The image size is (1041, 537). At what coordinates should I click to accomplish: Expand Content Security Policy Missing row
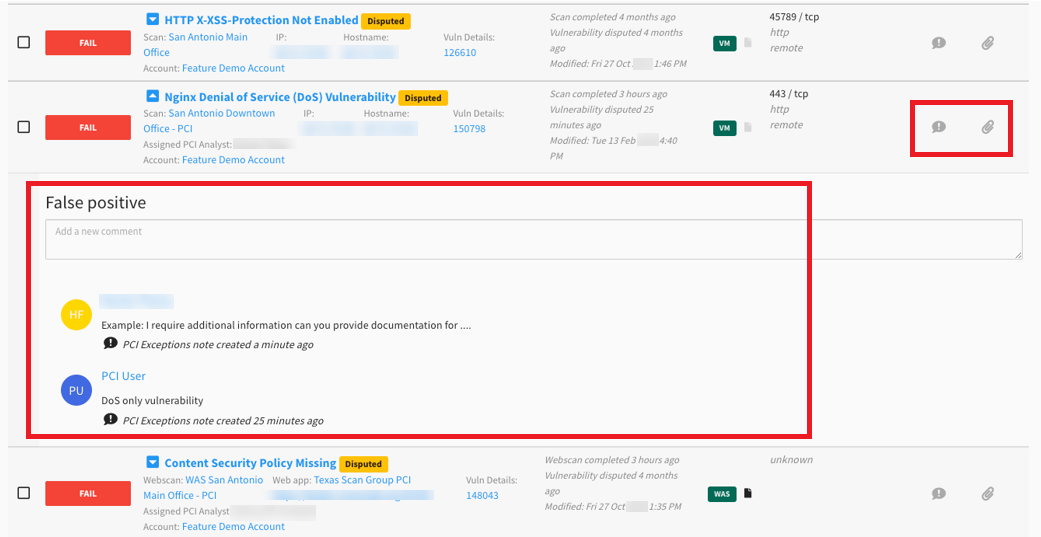[x=152, y=463]
